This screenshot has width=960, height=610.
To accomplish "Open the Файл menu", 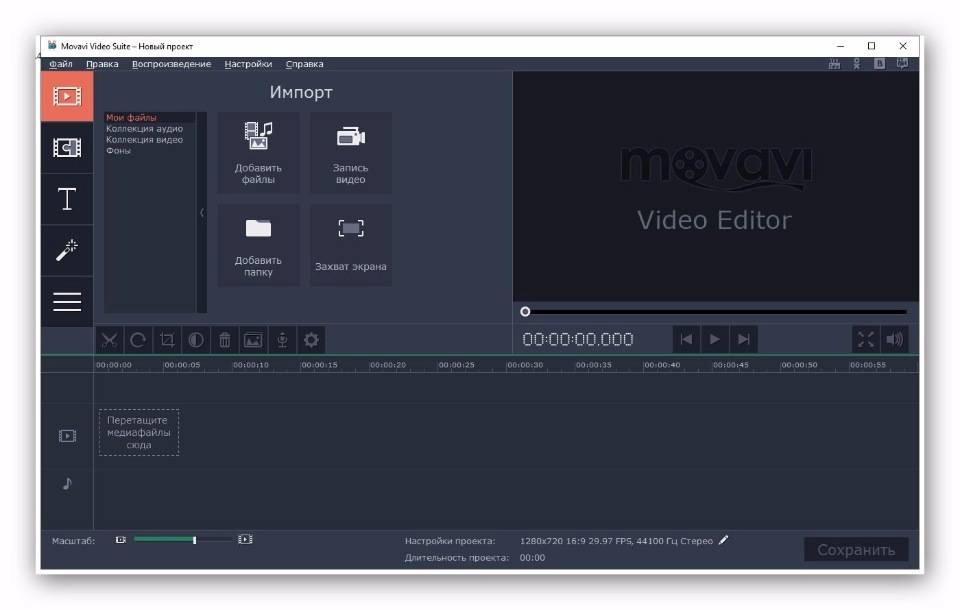I will tap(61, 64).
